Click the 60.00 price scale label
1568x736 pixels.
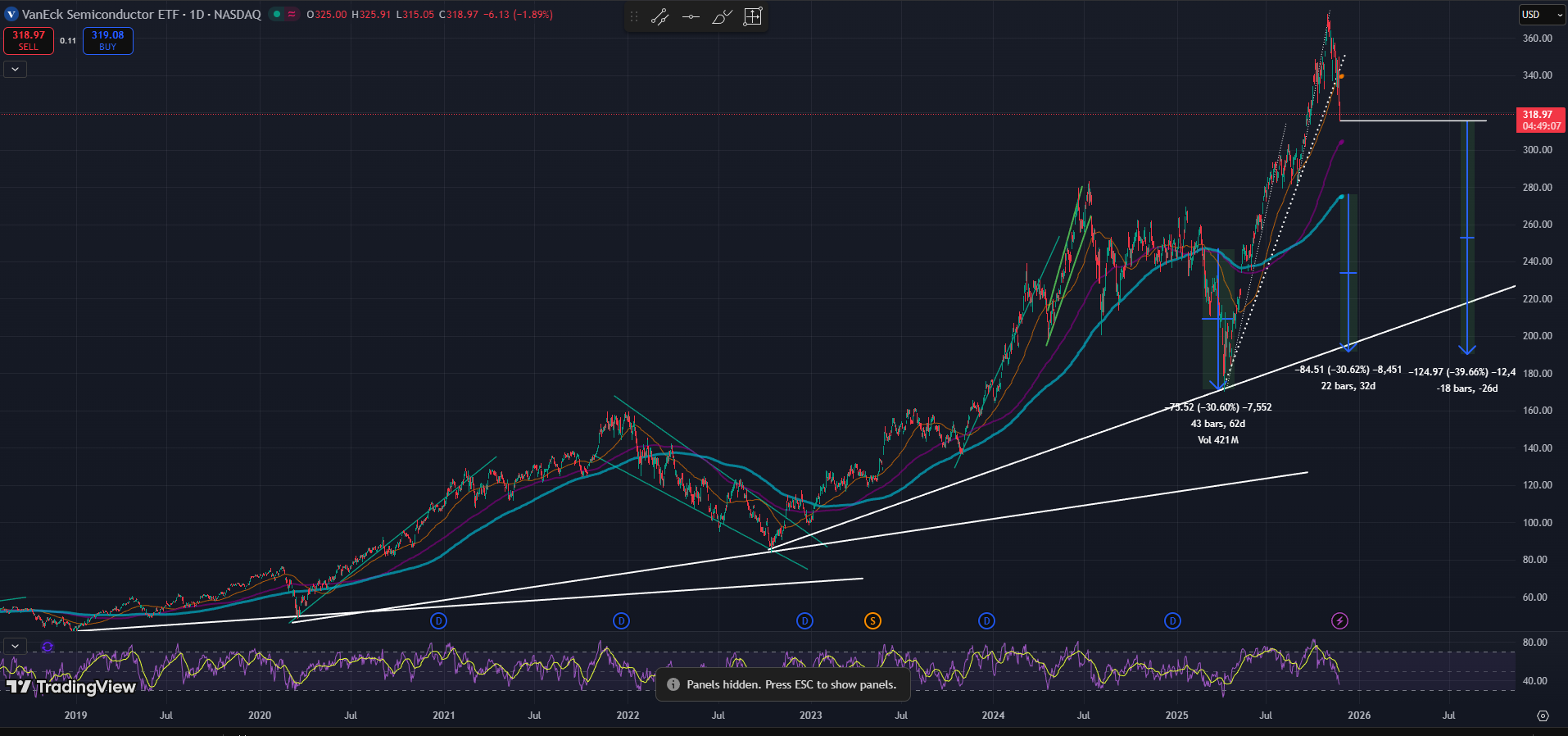point(1534,597)
